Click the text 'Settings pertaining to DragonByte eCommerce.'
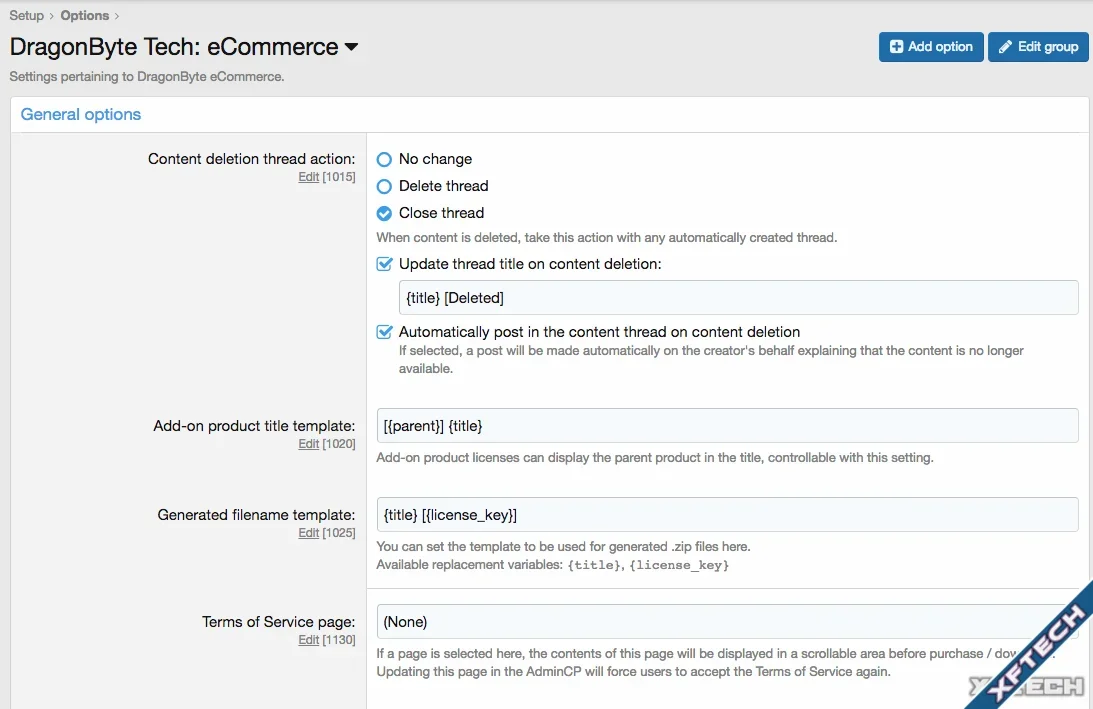Screen dimensions: 1093x709 [x=146, y=77]
